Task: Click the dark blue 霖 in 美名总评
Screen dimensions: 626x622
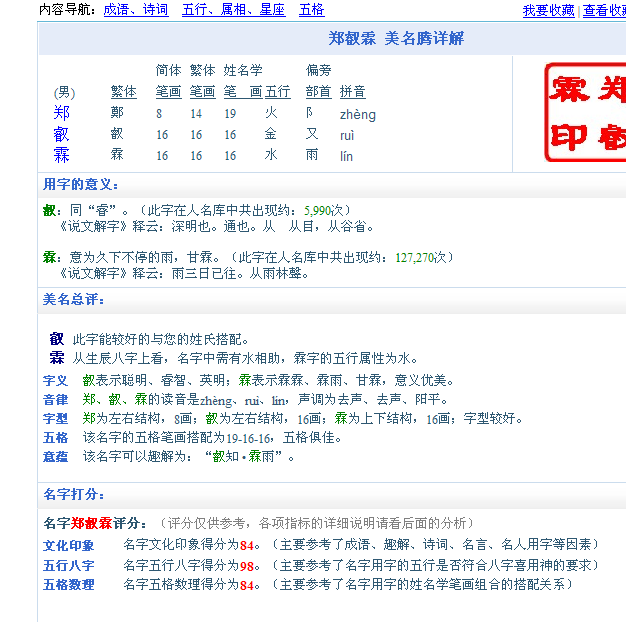Action: 57,358
